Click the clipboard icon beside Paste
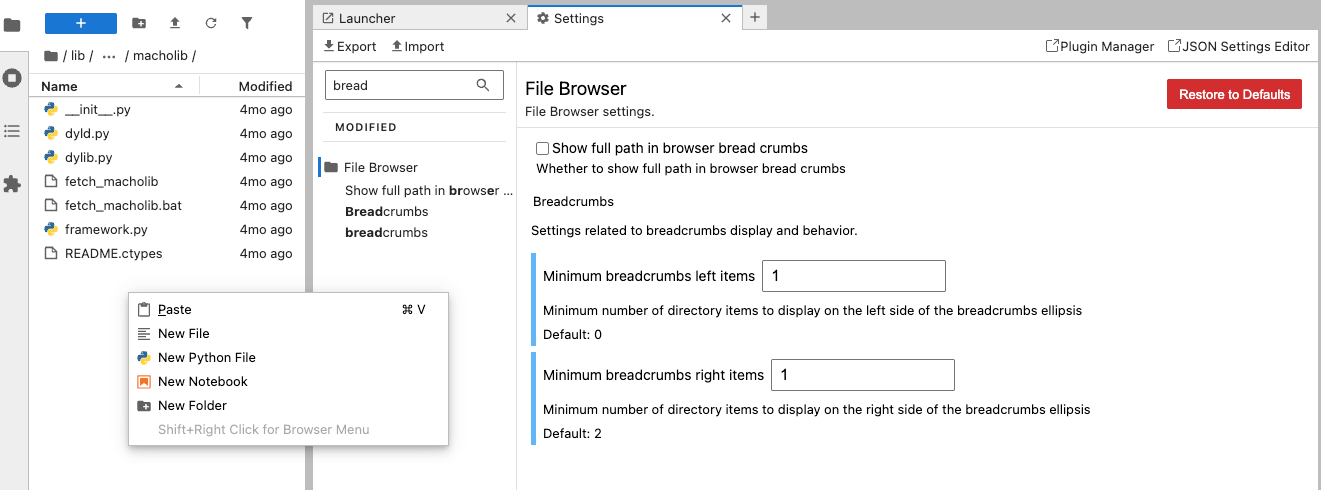This screenshot has height=490, width=1321. (144, 310)
